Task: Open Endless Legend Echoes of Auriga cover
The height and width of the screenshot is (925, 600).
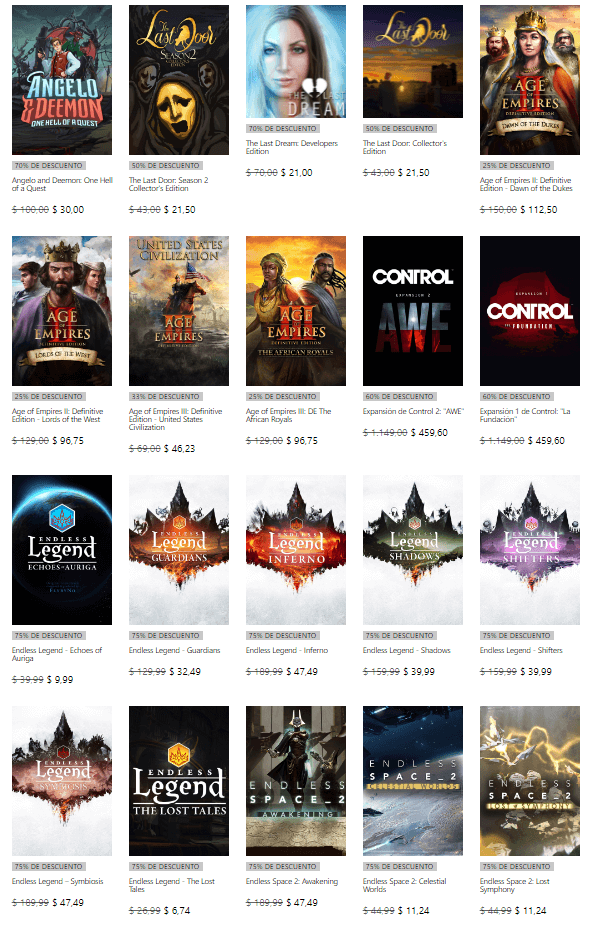Action: point(62,550)
